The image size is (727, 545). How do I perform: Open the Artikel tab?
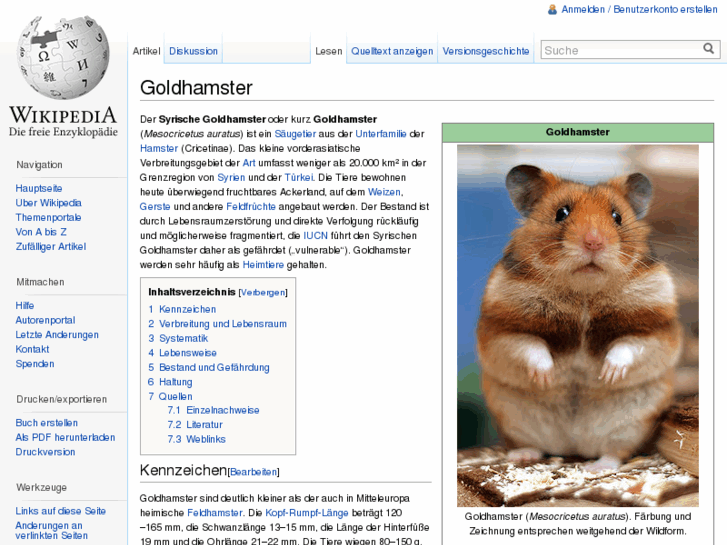[146, 51]
